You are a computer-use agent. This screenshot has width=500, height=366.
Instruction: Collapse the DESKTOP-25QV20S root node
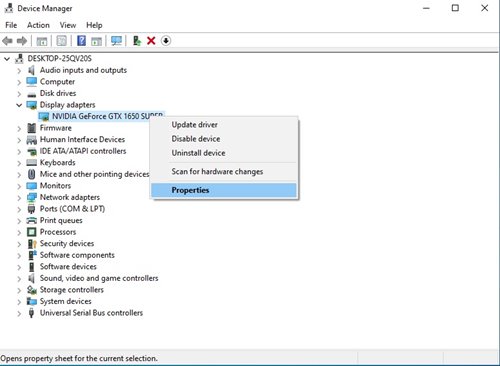7,59
